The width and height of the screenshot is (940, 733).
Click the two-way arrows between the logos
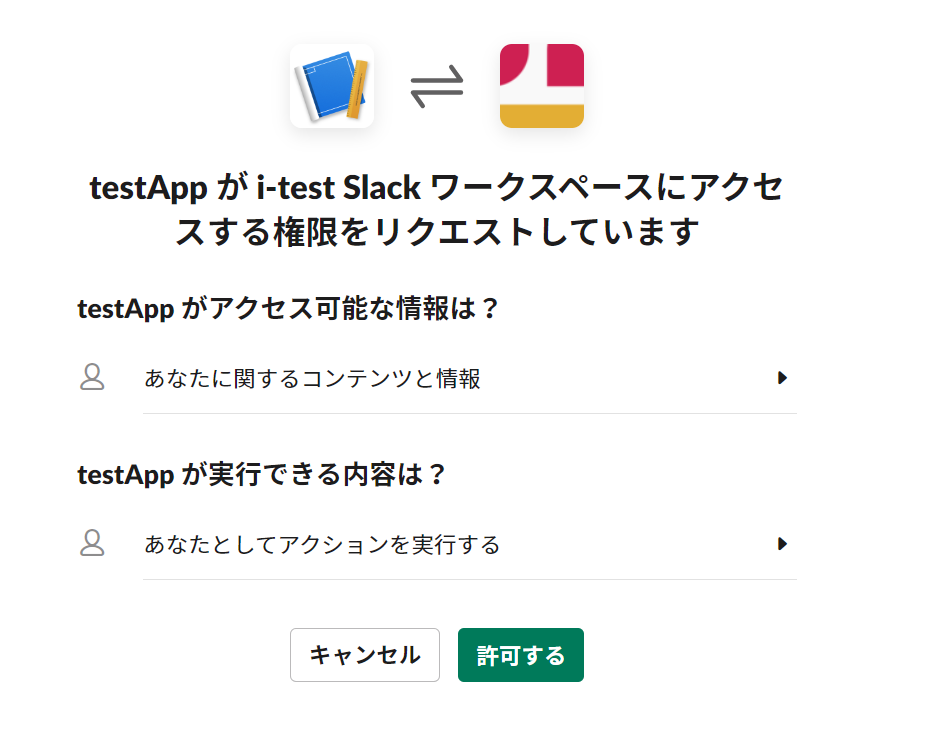click(x=436, y=86)
